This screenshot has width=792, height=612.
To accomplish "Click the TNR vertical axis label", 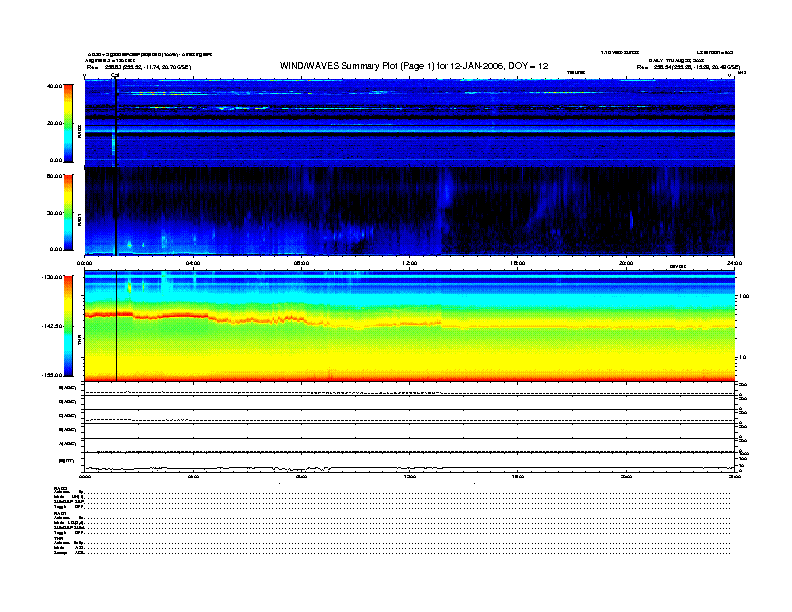I will coord(79,342).
